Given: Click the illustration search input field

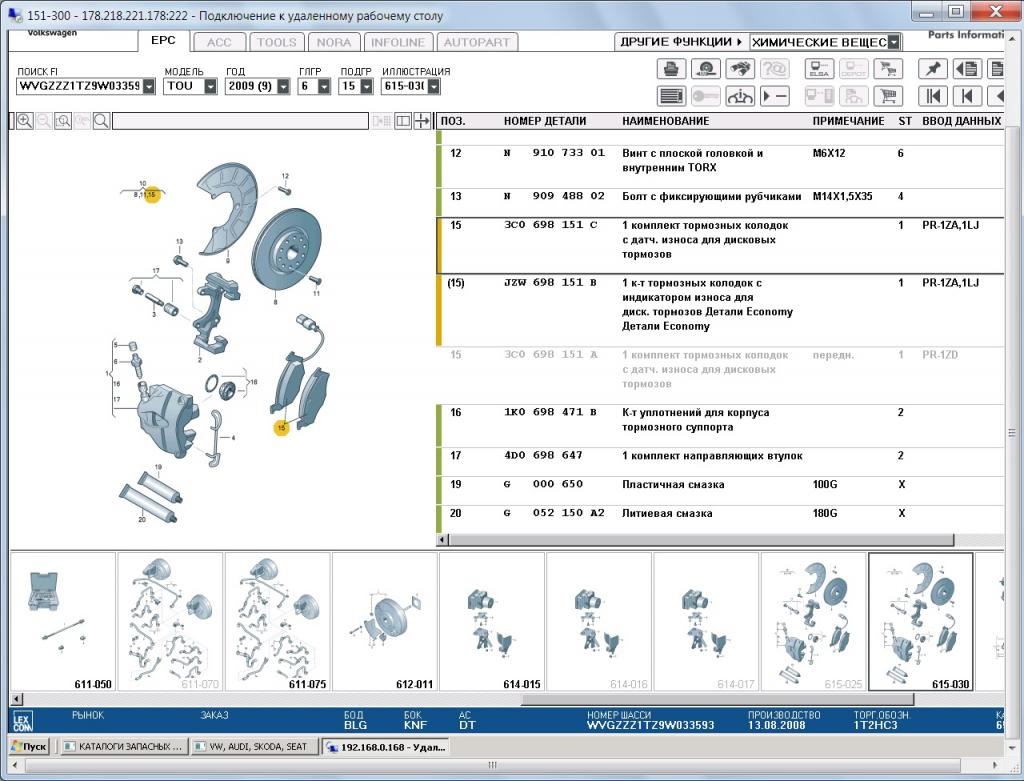Looking at the screenshot, I should pos(240,121).
